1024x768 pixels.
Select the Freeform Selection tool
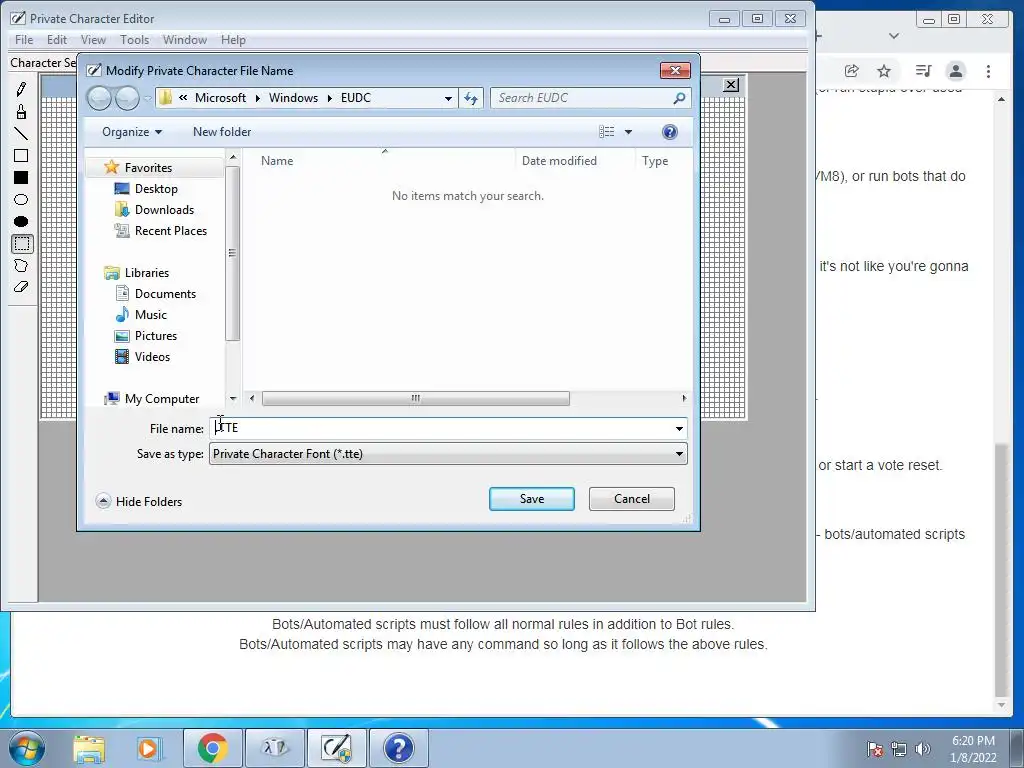[21, 266]
